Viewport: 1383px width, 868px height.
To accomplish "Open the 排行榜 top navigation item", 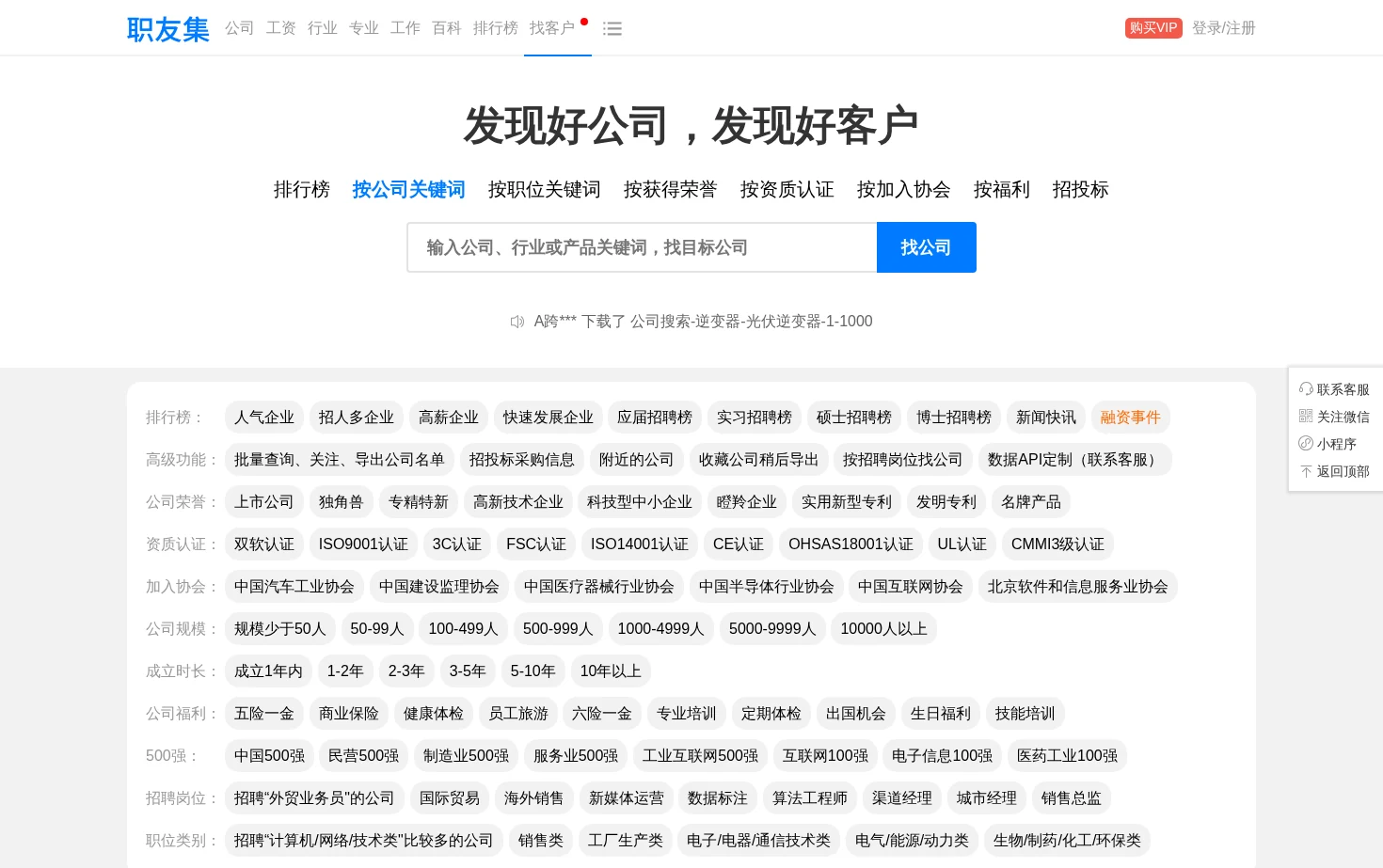I will (496, 28).
